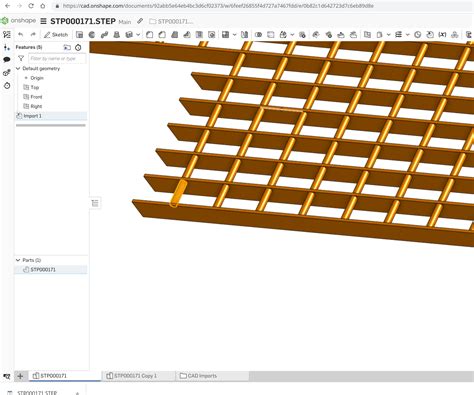Click the list toggle icon beside the feature panel
Image resolution: width=474 pixels, height=395 pixels.
[95, 203]
